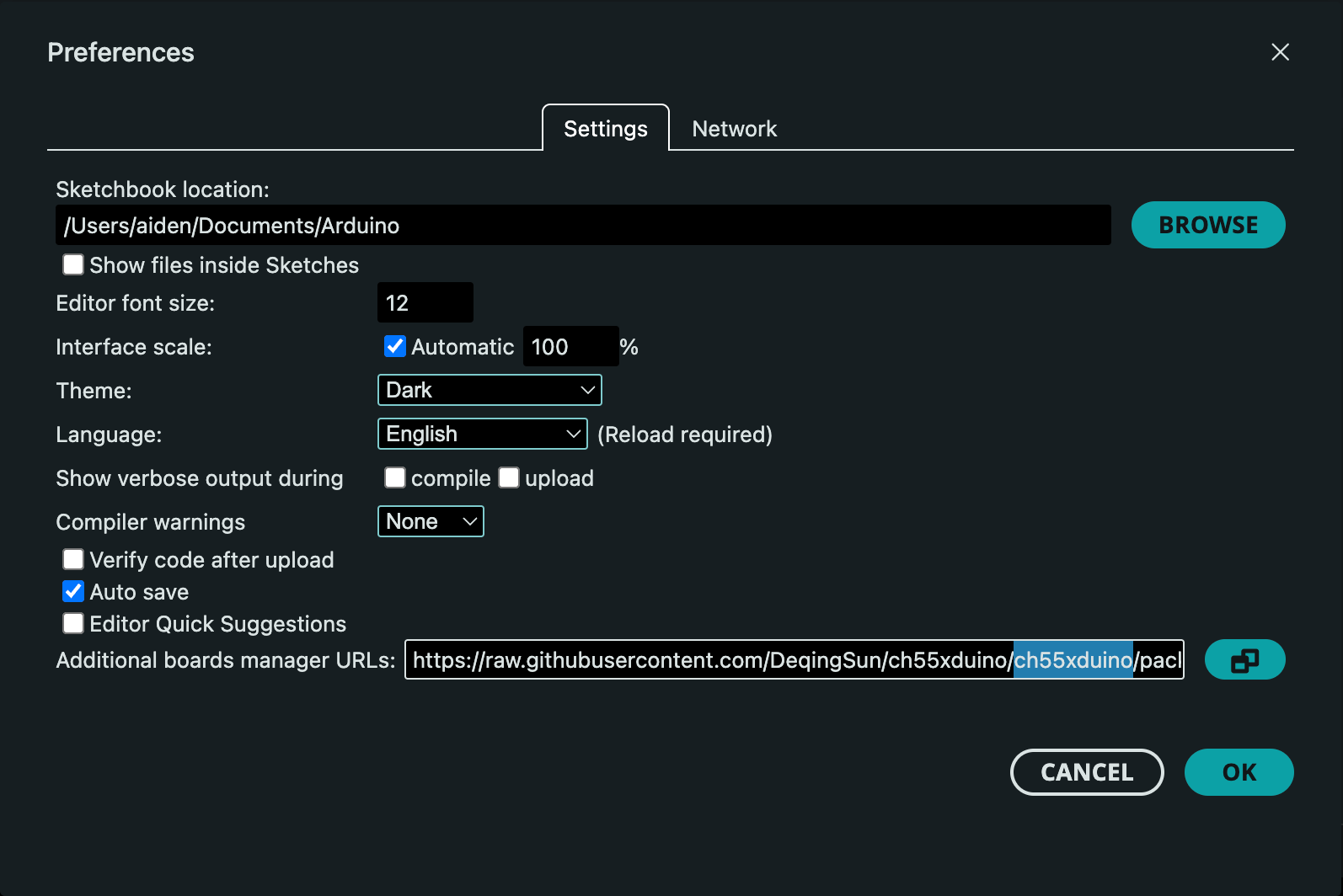1343x896 pixels.
Task: Focus the Sketchbook location path field
Action: pos(583,226)
